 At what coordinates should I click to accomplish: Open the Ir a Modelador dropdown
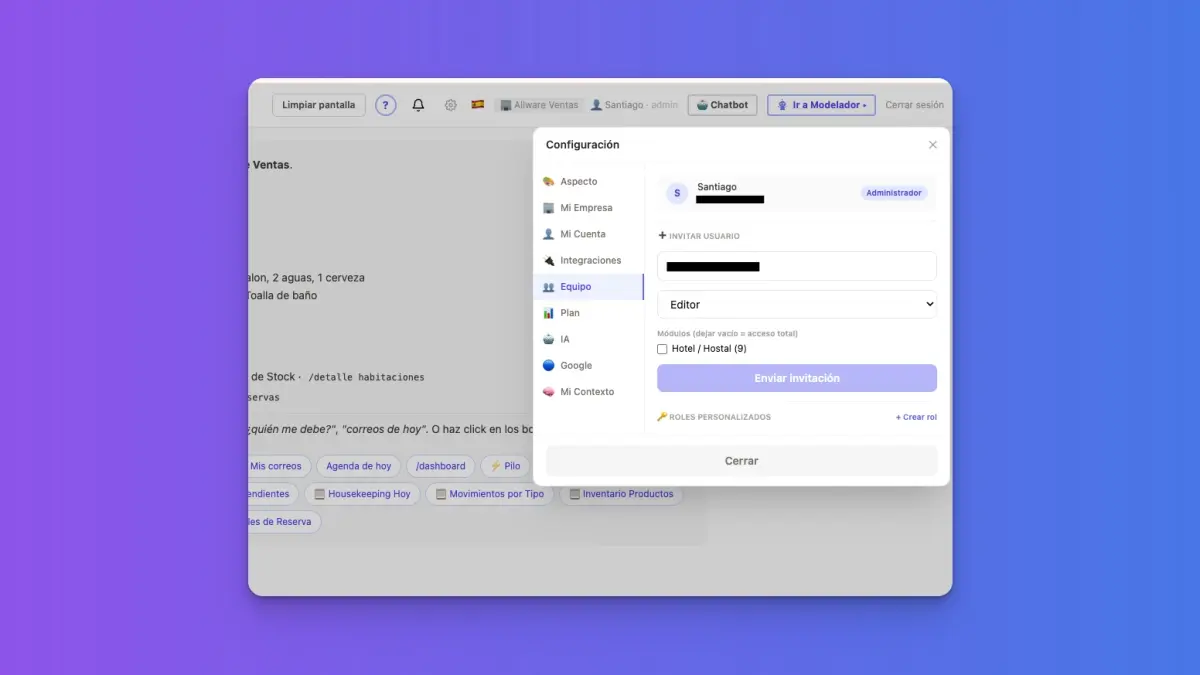821,105
